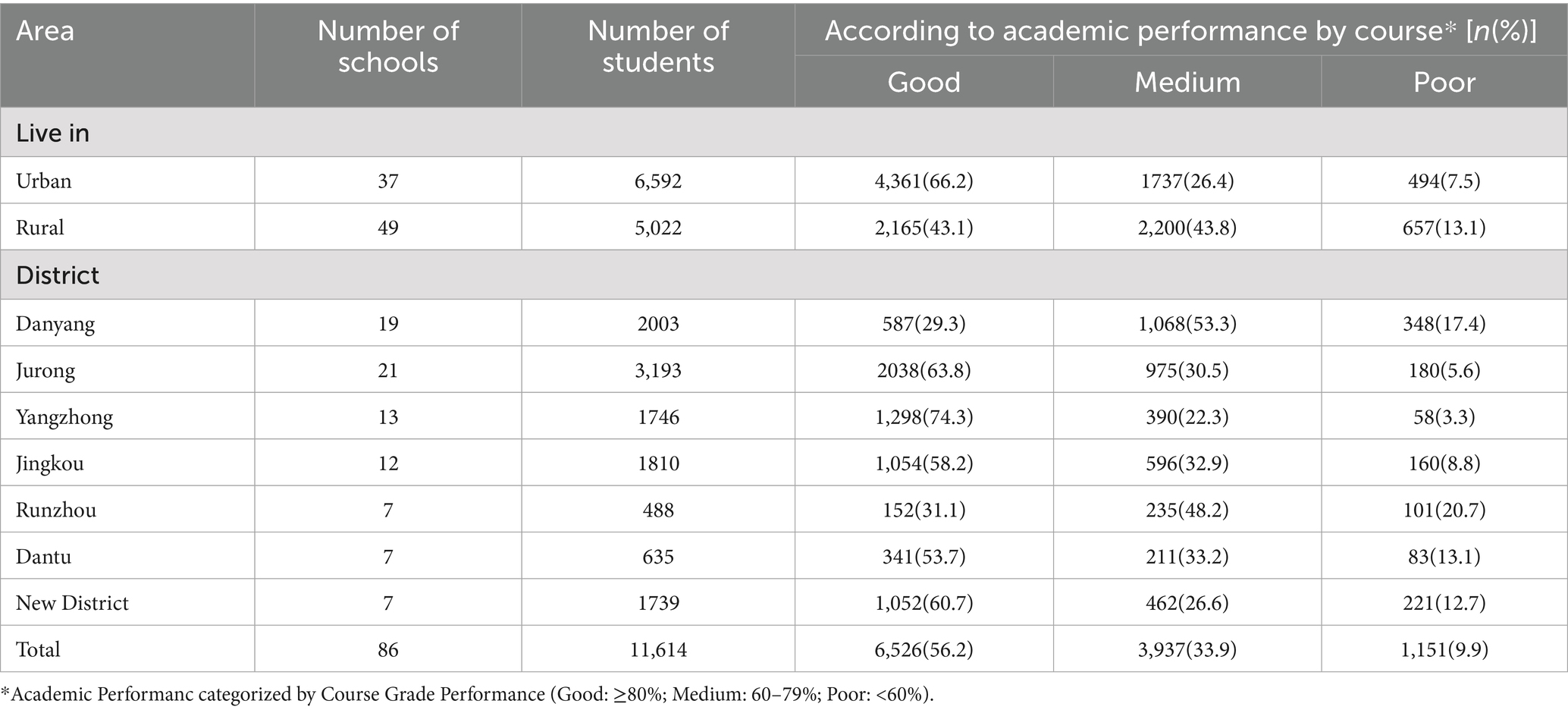Click the Poor performance column header
This screenshot has width=1568, height=713.
pyautogui.click(x=1444, y=82)
